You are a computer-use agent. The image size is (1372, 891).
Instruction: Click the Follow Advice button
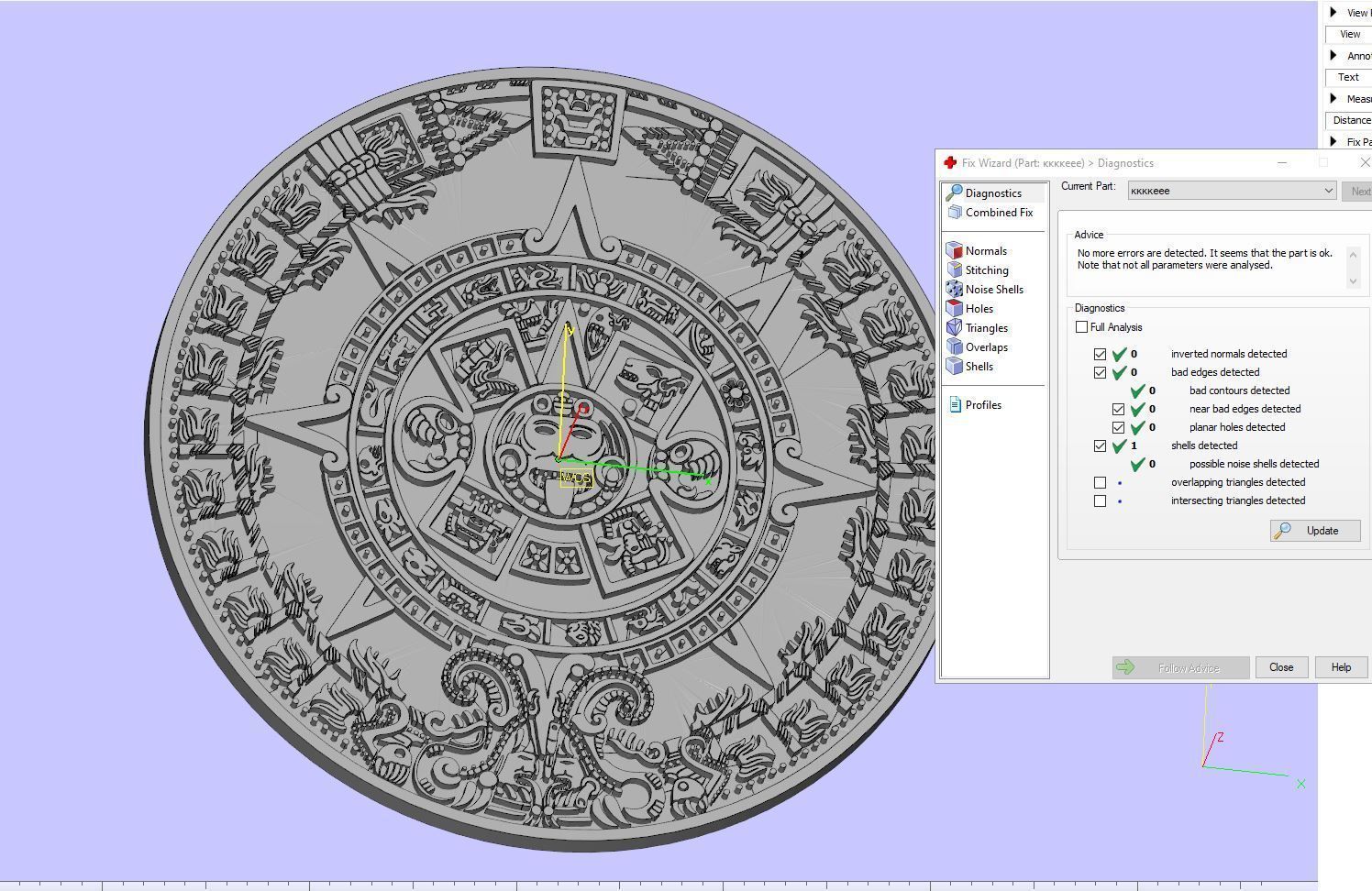click(1181, 667)
